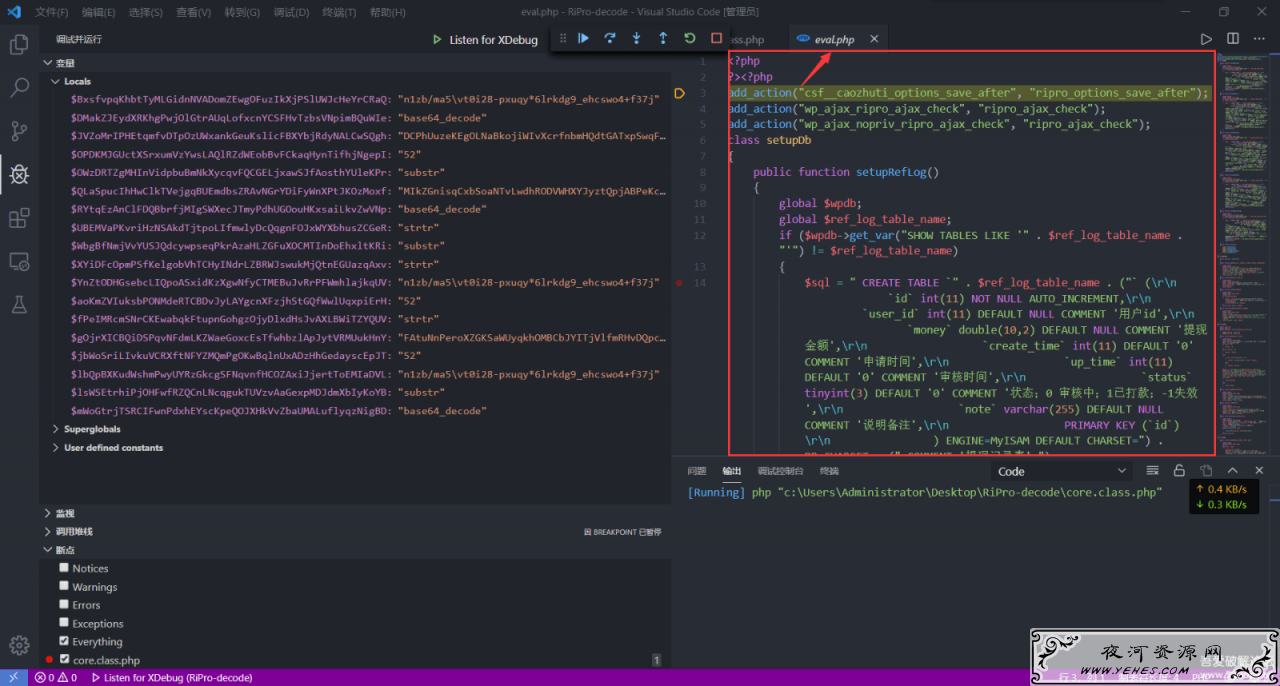Open the 终端(T) menu
The height and width of the screenshot is (686, 1280).
[339, 12]
